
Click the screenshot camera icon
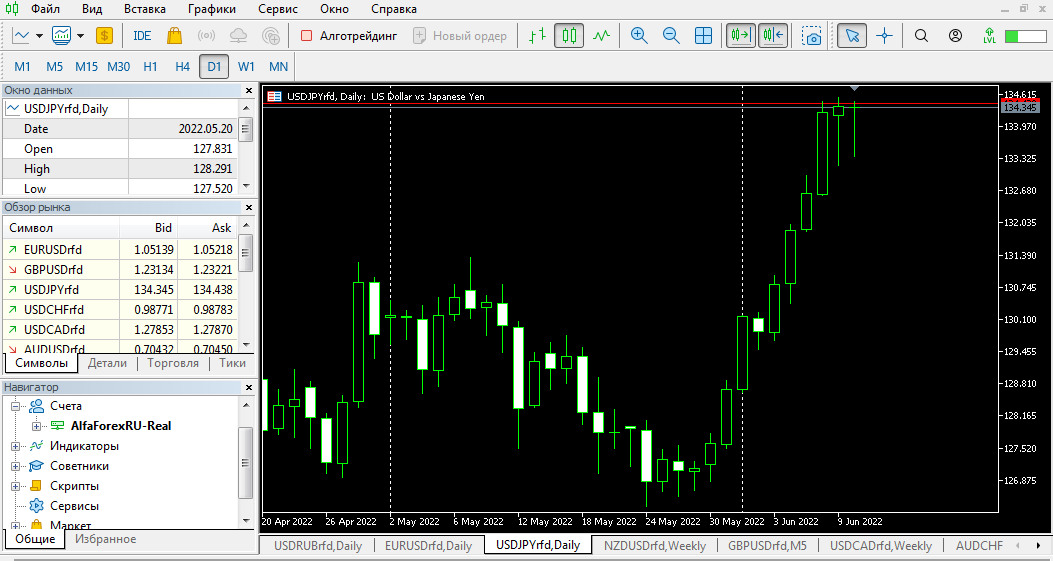tap(812, 36)
